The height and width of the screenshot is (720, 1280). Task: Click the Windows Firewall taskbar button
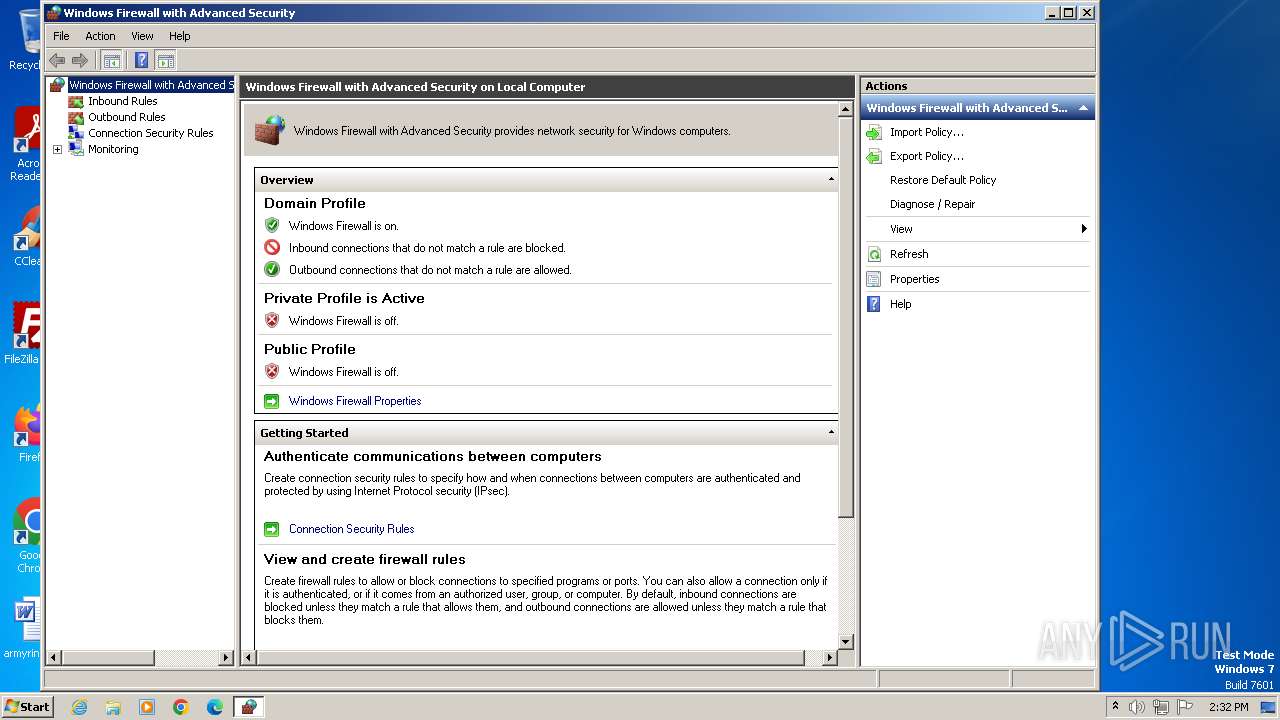[x=248, y=707]
